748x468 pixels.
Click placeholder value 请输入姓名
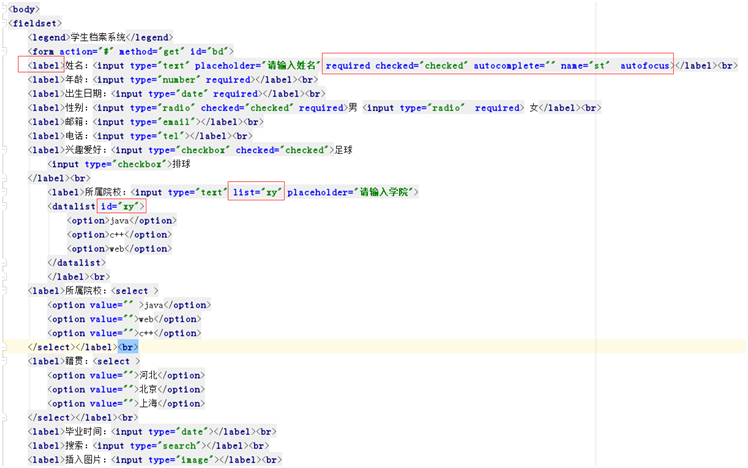[x=291, y=65]
